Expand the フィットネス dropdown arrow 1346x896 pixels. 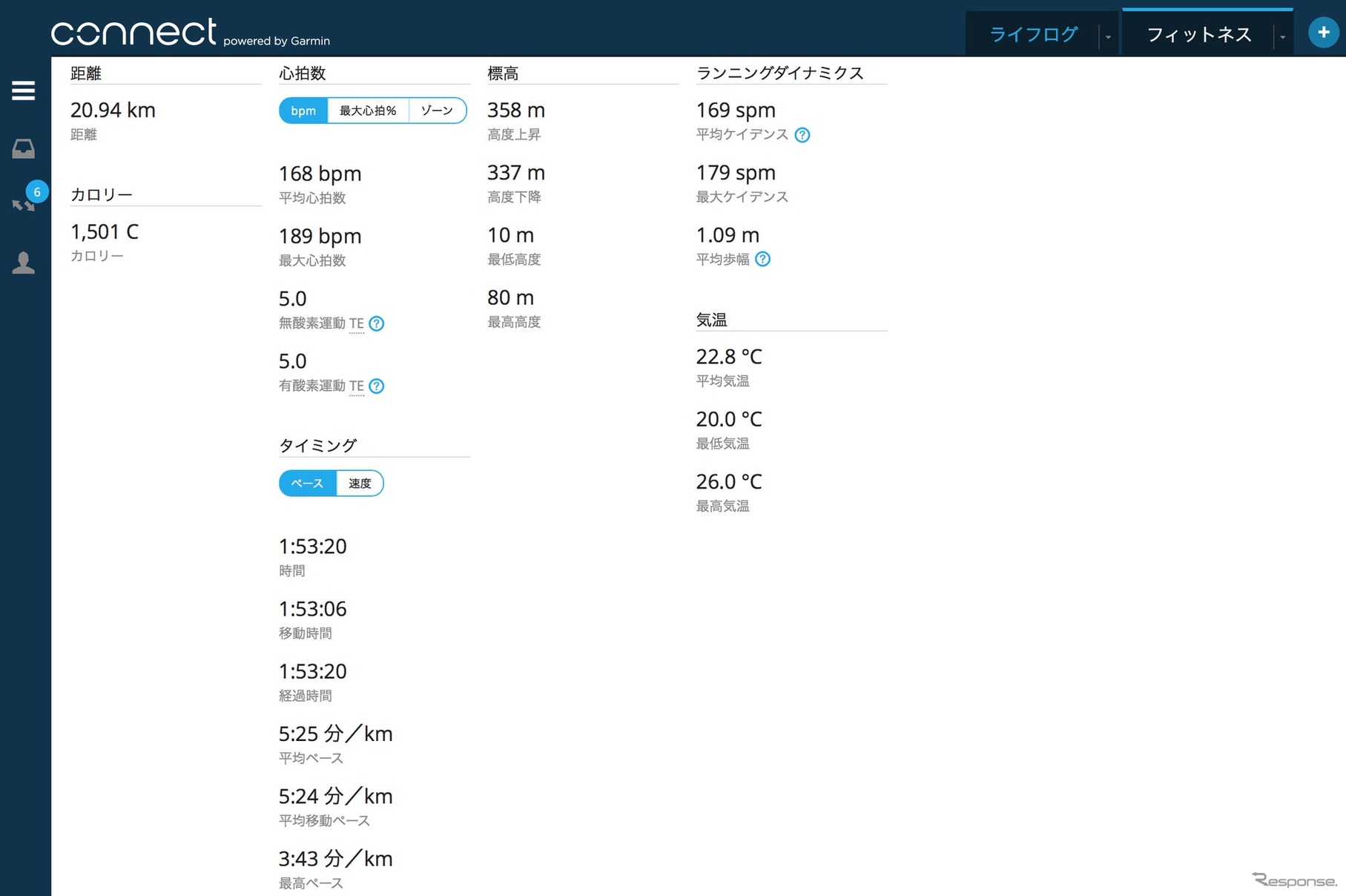(x=1282, y=36)
